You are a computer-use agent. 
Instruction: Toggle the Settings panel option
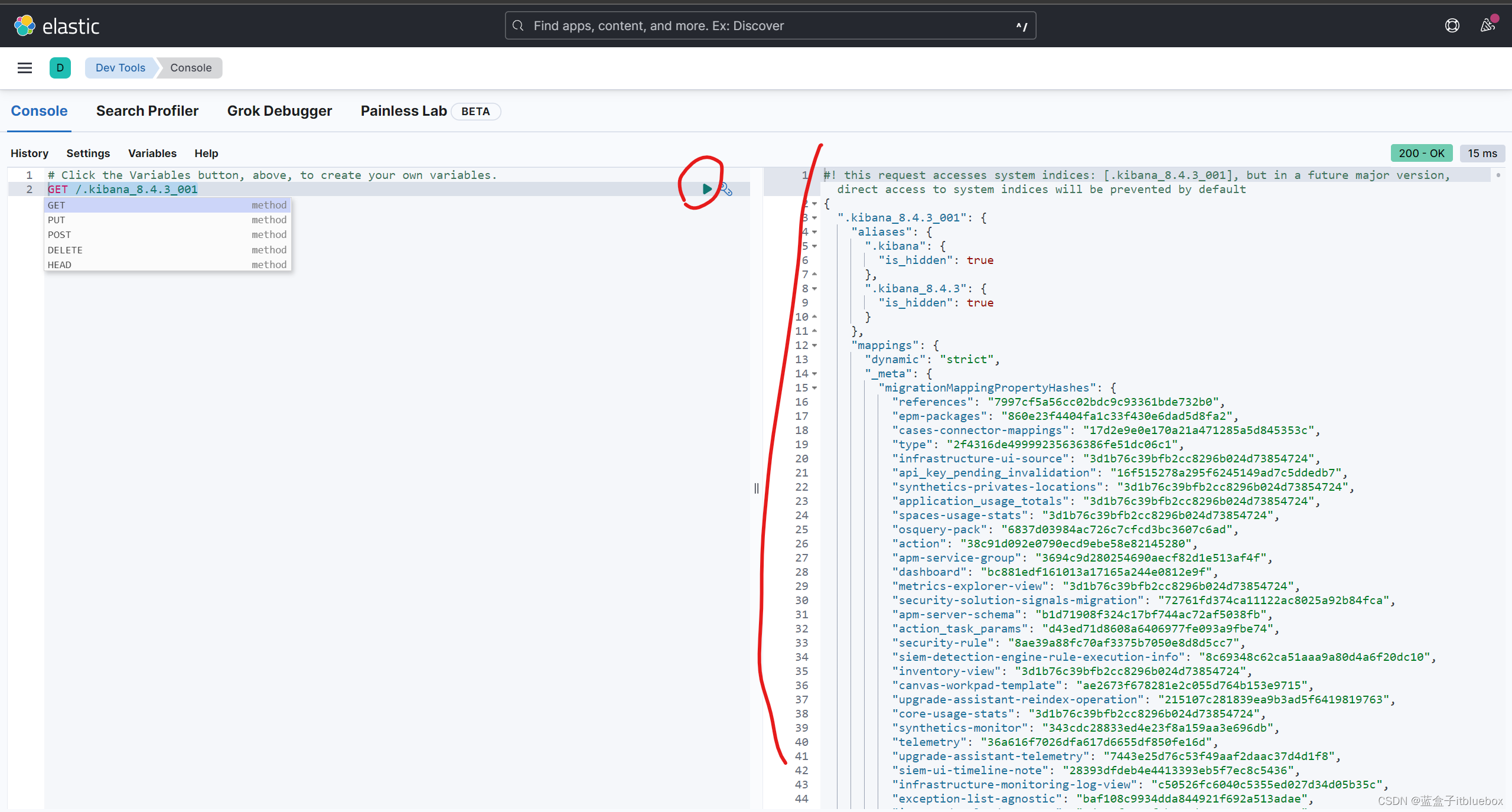coord(88,152)
